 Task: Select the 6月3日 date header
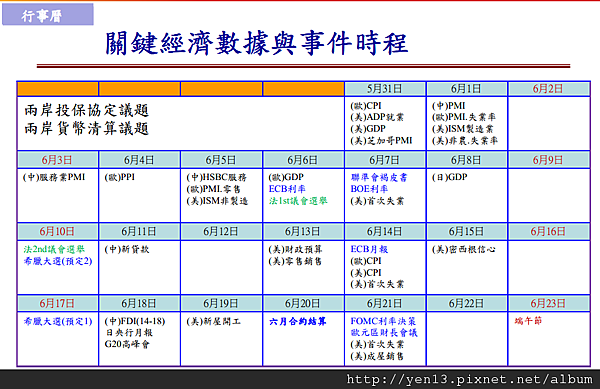pos(57,160)
